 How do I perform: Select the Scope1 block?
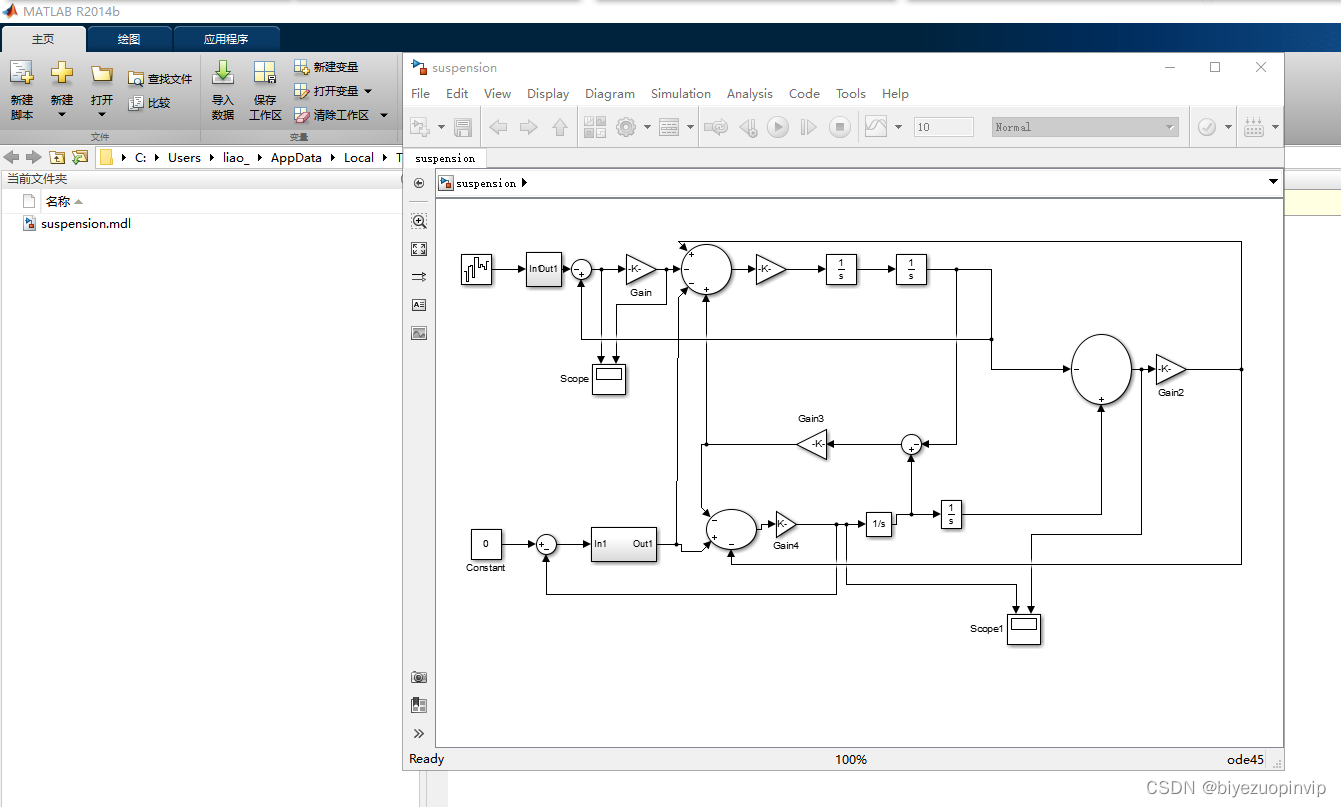click(1023, 629)
